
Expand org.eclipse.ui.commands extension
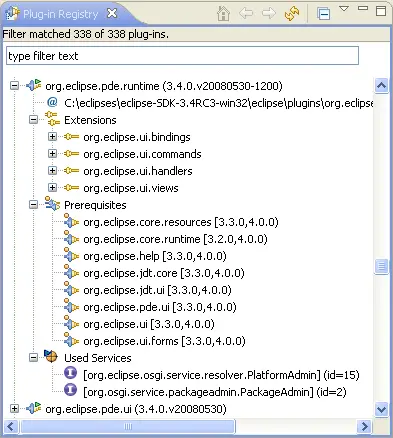tap(52, 154)
